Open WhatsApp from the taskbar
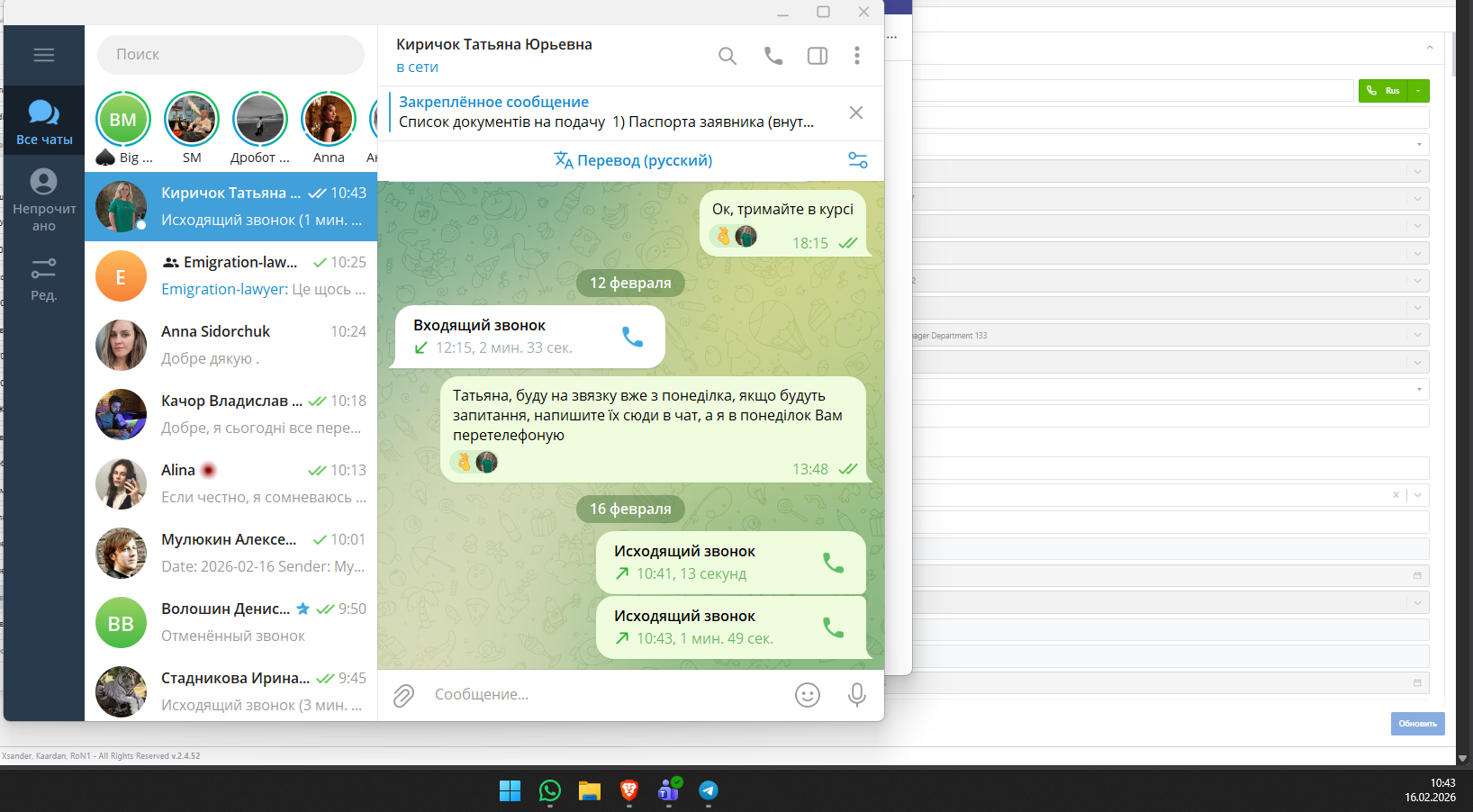The height and width of the screenshot is (812, 1473). [550, 790]
